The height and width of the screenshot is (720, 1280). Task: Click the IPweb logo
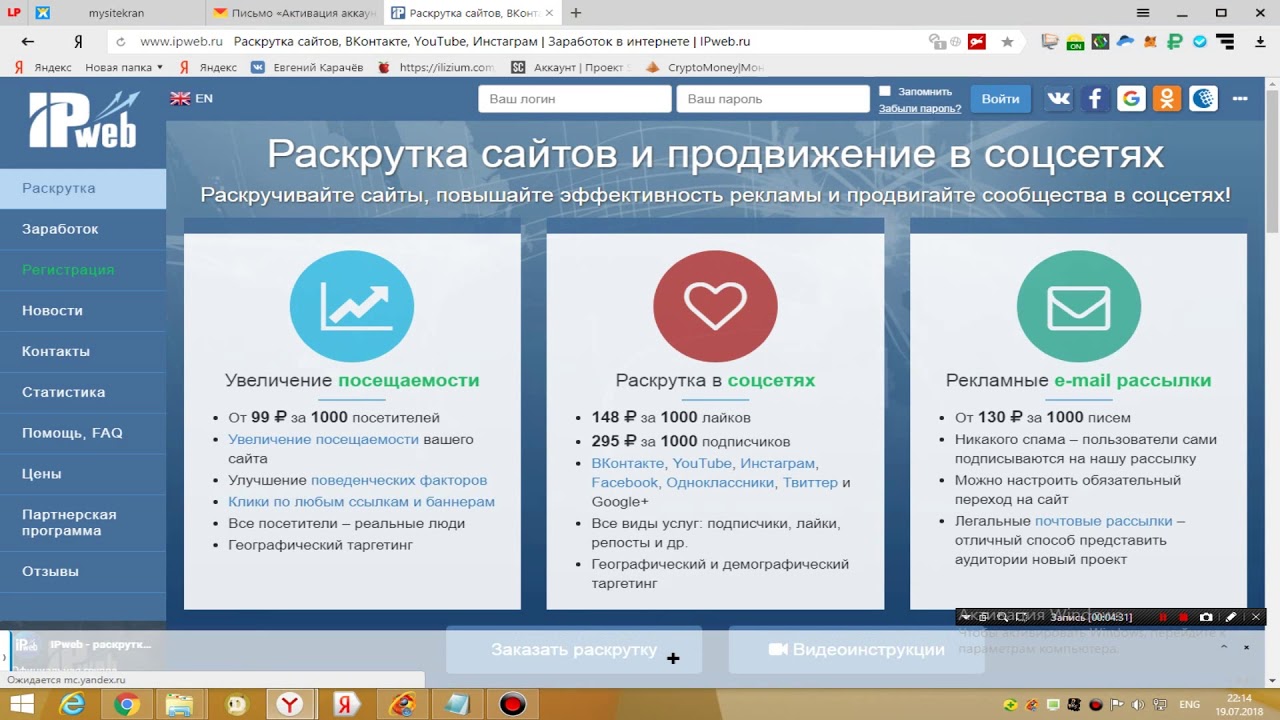pos(83,120)
